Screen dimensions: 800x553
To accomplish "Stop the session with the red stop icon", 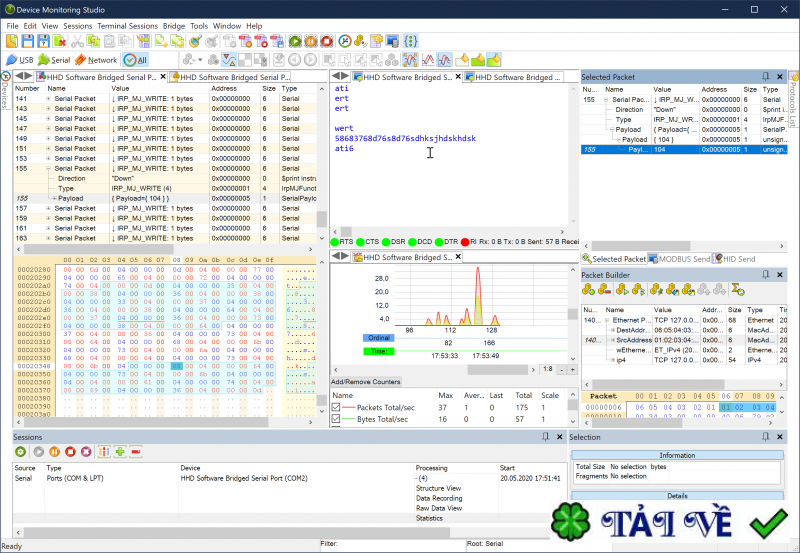I will (x=70, y=452).
